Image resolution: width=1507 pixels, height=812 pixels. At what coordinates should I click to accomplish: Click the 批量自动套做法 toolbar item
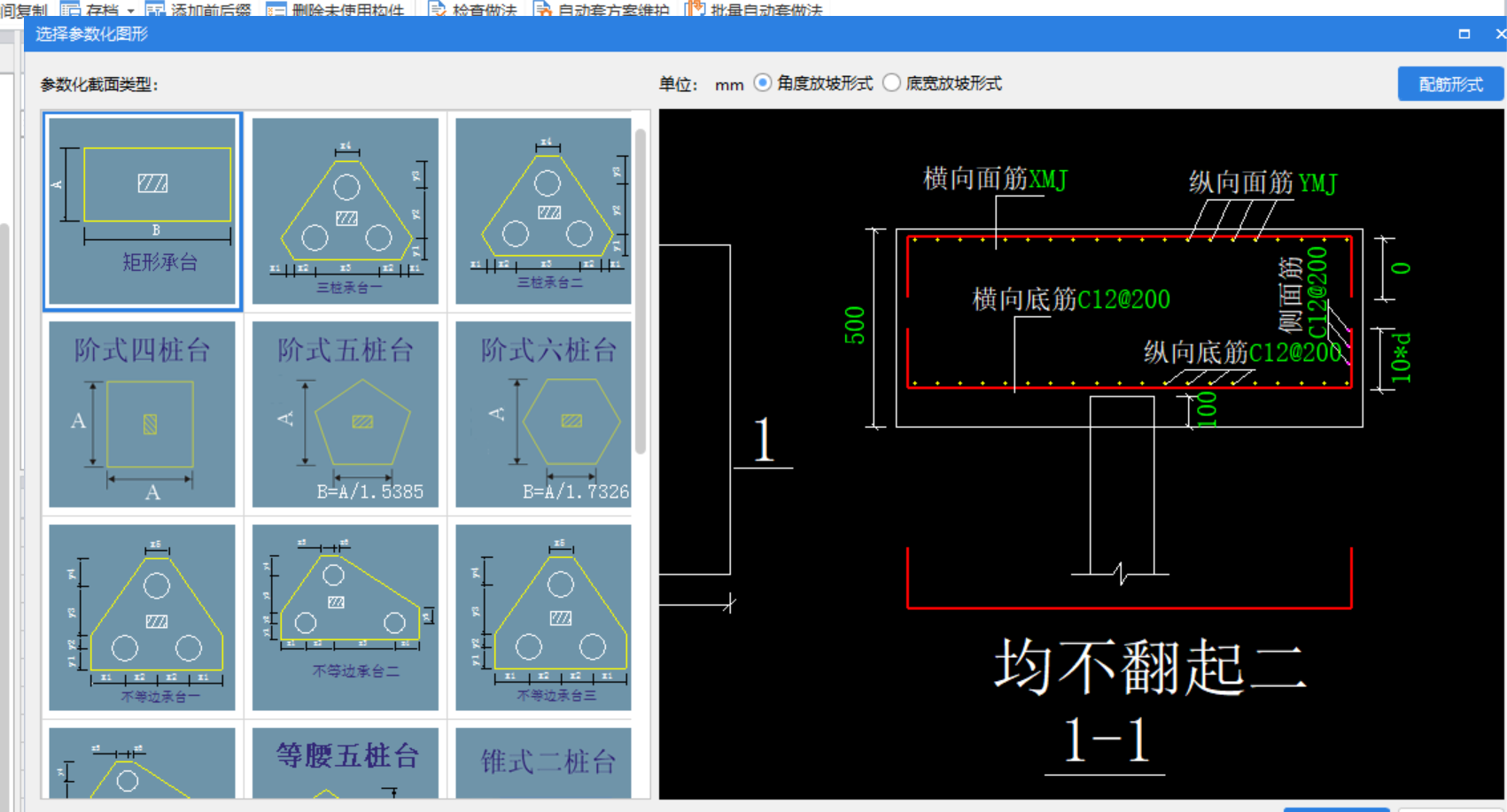pyautogui.click(x=755, y=10)
